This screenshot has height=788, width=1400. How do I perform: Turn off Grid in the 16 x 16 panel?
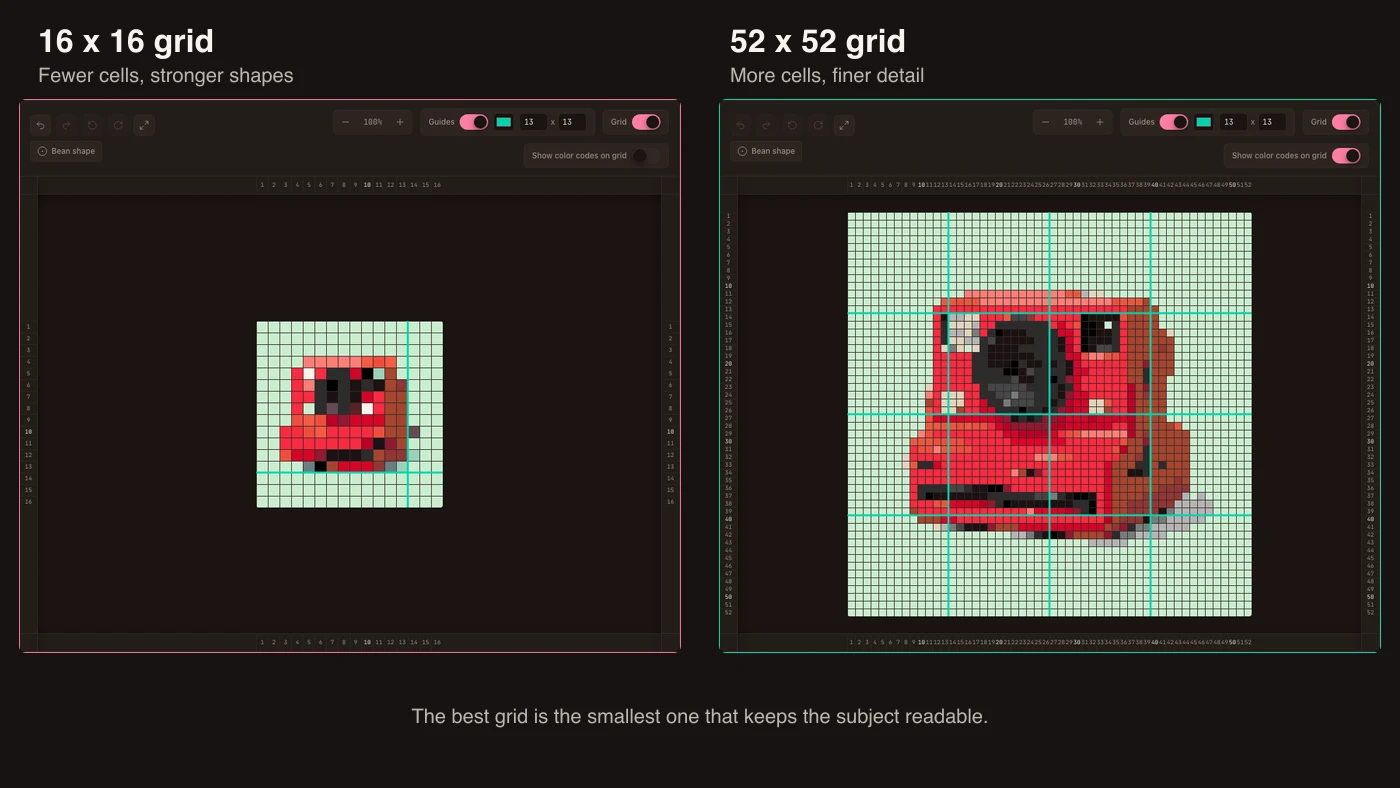pyautogui.click(x=646, y=122)
